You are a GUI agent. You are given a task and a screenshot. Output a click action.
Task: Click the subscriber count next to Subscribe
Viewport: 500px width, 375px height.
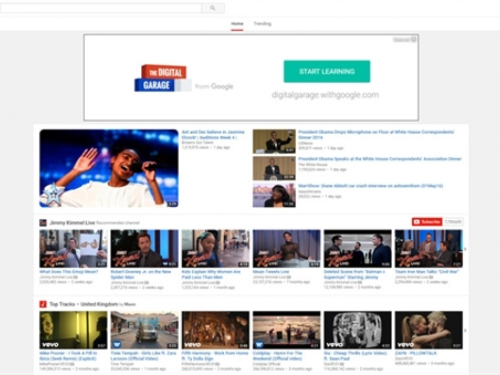point(453,222)
